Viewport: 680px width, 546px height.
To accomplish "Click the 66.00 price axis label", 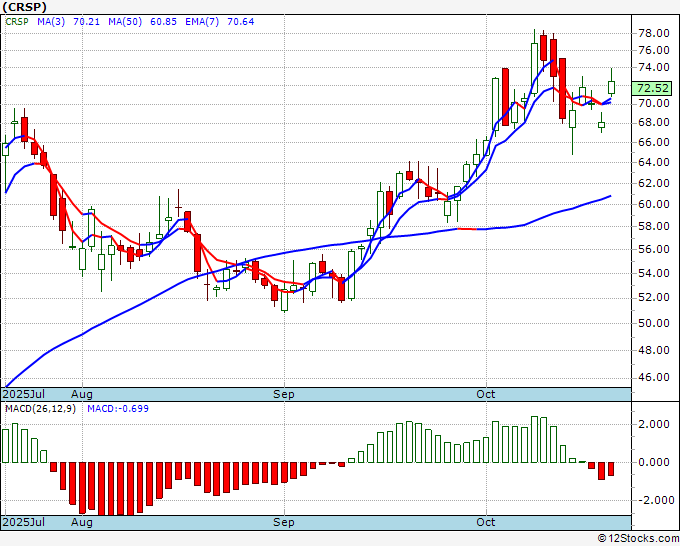I will coord(654,142).
